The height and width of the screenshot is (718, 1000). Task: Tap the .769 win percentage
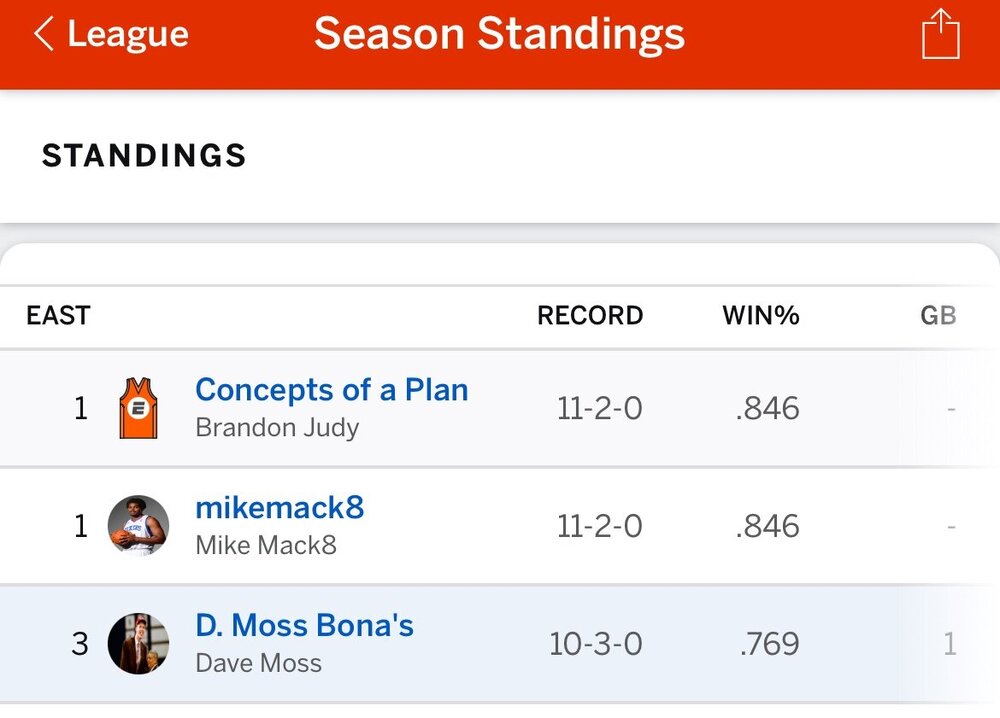tap(769, 644)
